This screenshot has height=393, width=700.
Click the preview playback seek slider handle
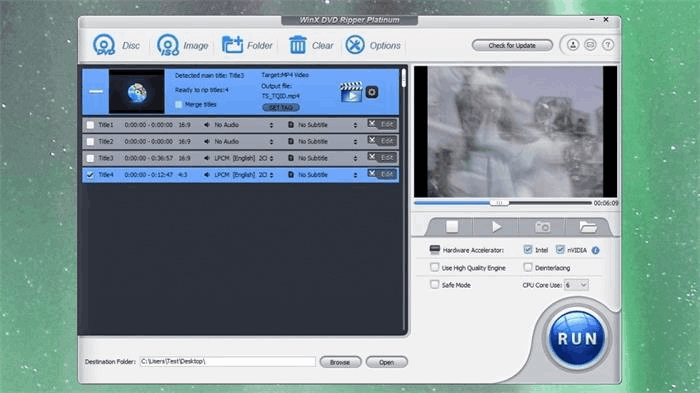point(499,203)
